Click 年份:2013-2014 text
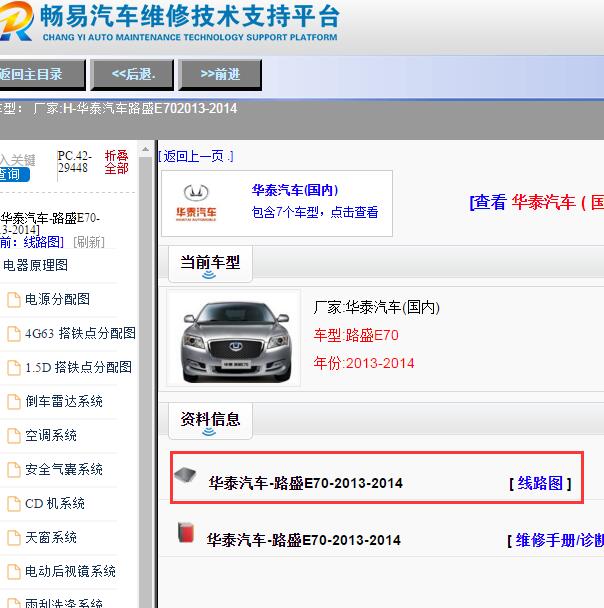 coord(364,363)
